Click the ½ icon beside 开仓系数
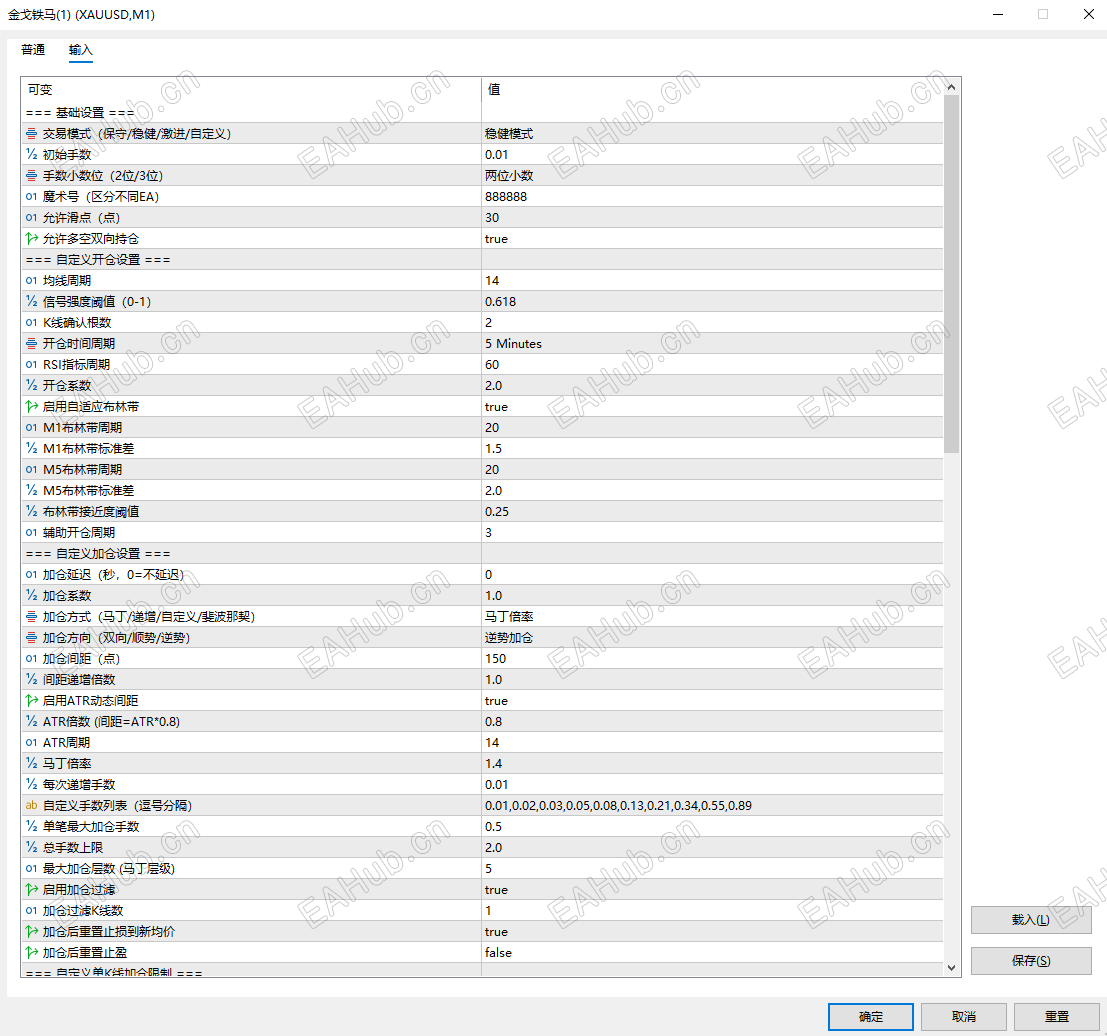The width and height of the screenshot is (1107, 1036). [x=31, y=385]
